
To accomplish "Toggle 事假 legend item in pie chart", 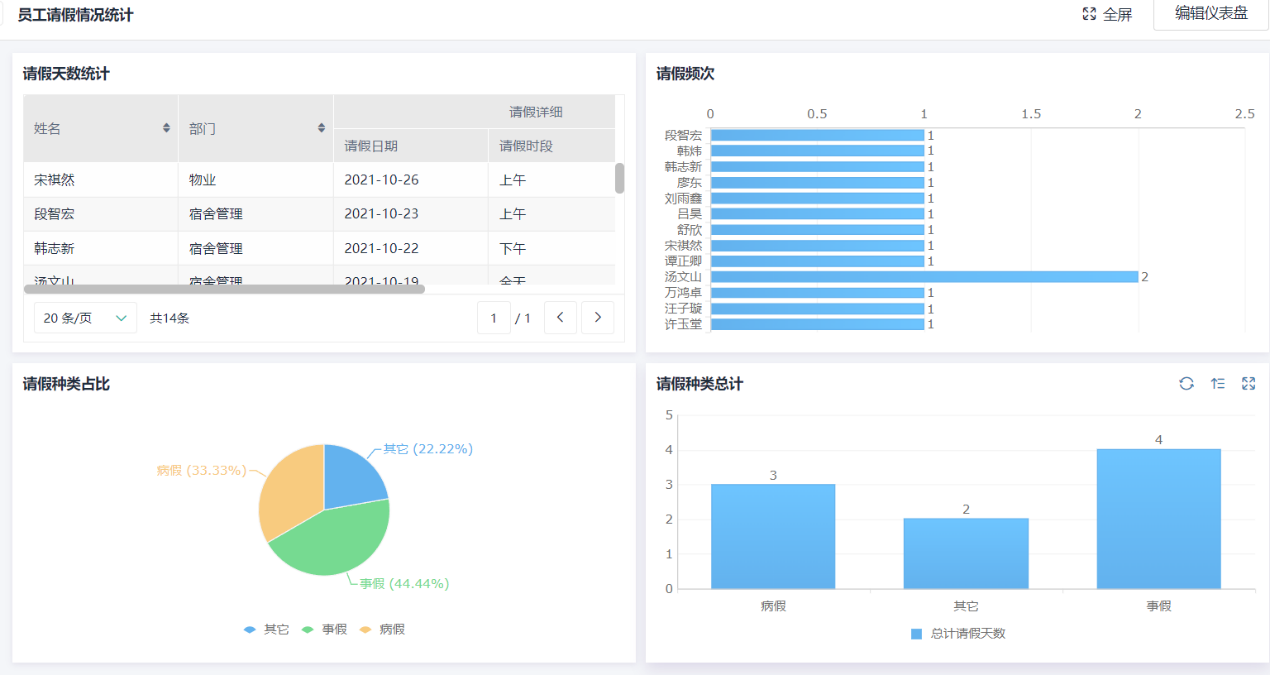I will click(x=325, y=629).
